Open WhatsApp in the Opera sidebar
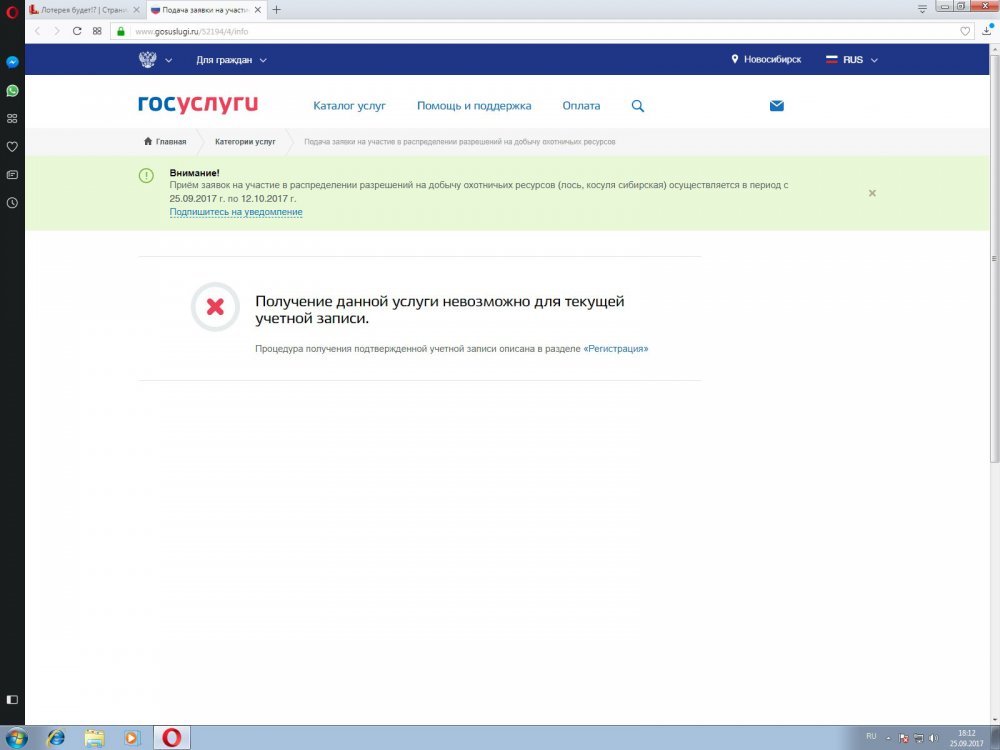 point(12,90)
